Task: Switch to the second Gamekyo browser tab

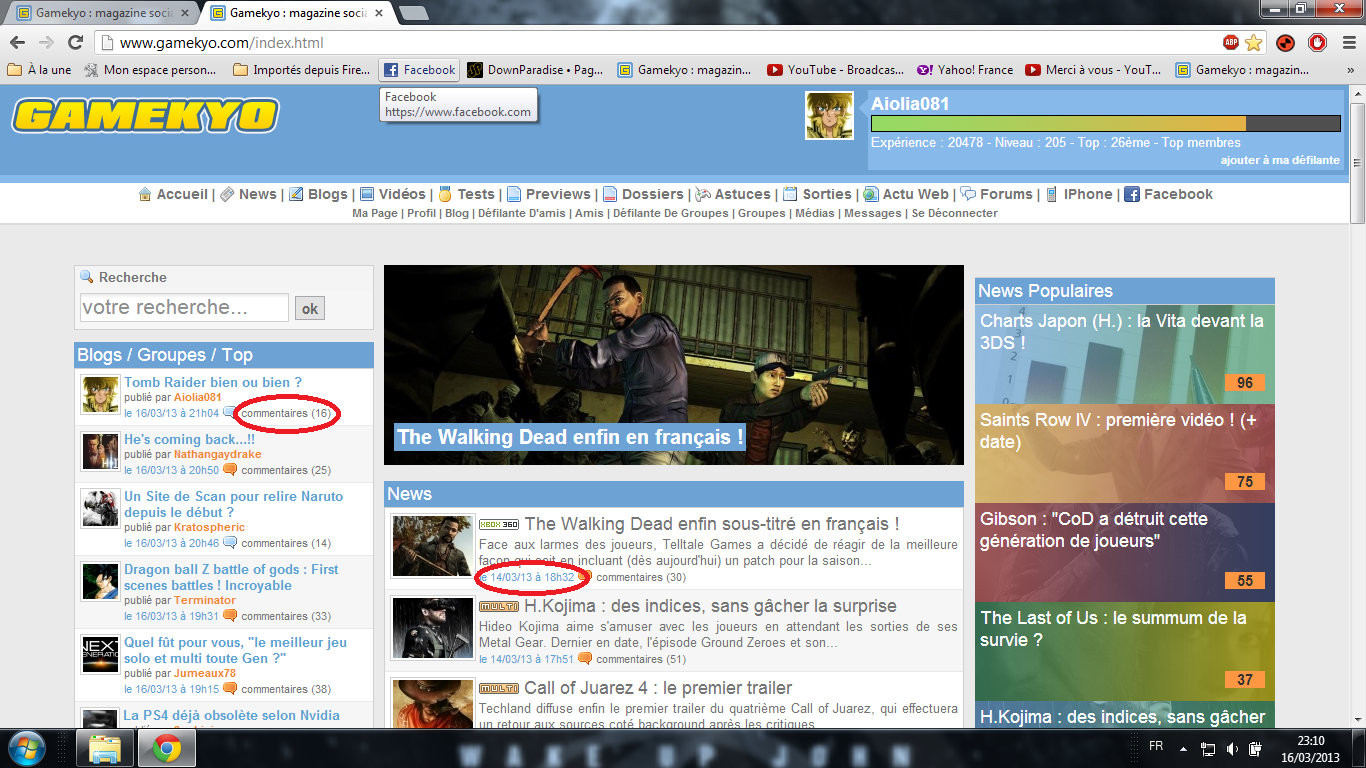Action: (298, 13)
